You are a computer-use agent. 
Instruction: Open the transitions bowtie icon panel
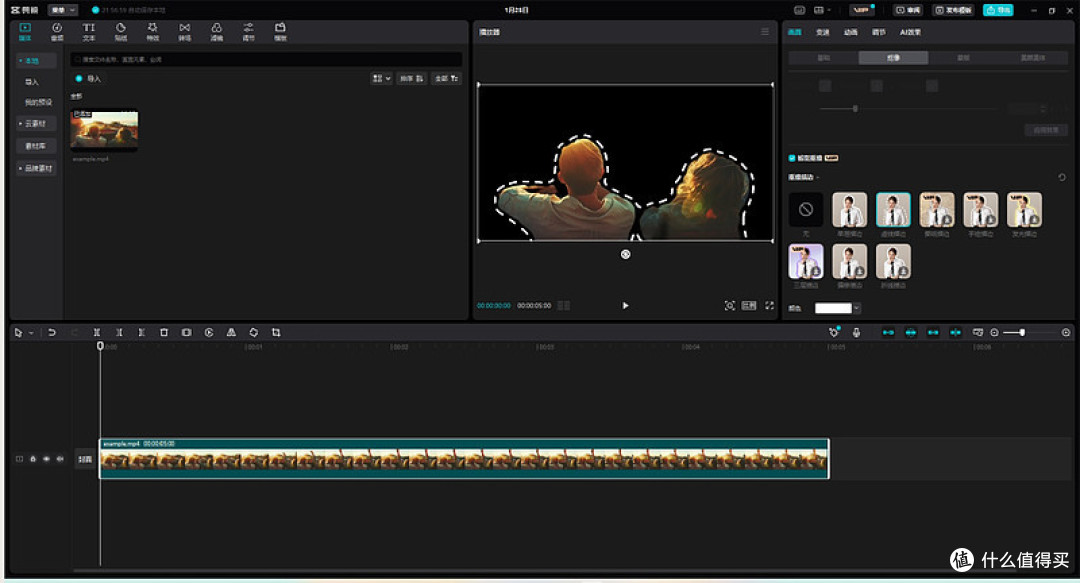[185, 31]
